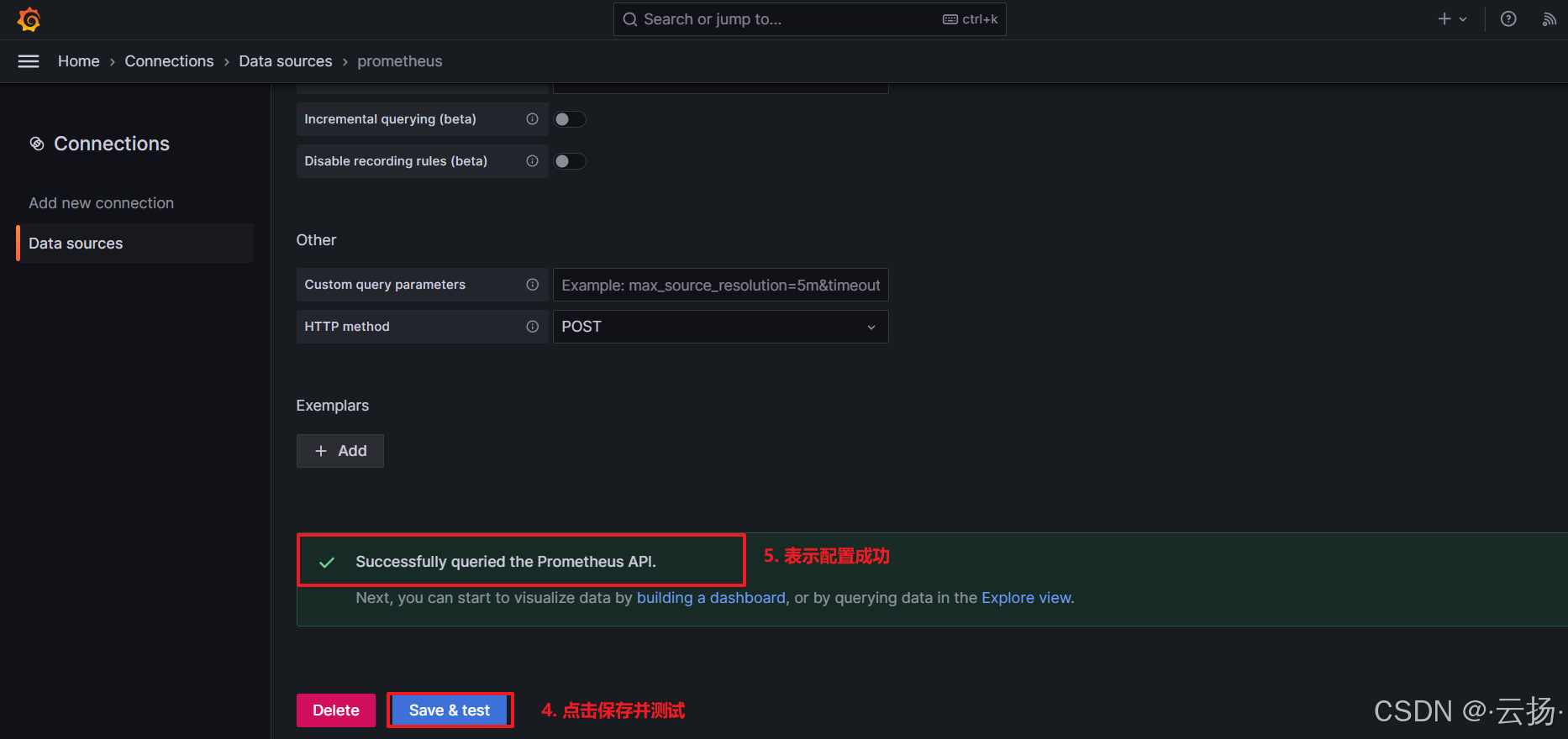The image size is (1568, 739).
Task: Toggle Incremental querying (beta) switch
Action: coord(570,119)
